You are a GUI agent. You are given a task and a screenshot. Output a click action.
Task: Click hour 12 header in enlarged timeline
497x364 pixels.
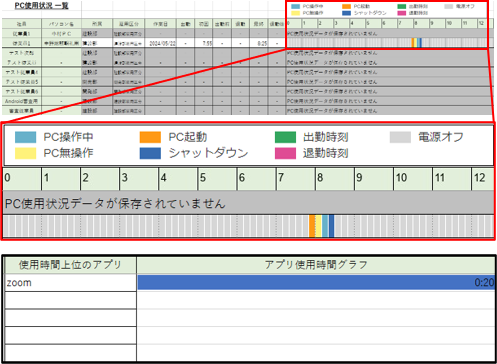click(x=483, y=179)
